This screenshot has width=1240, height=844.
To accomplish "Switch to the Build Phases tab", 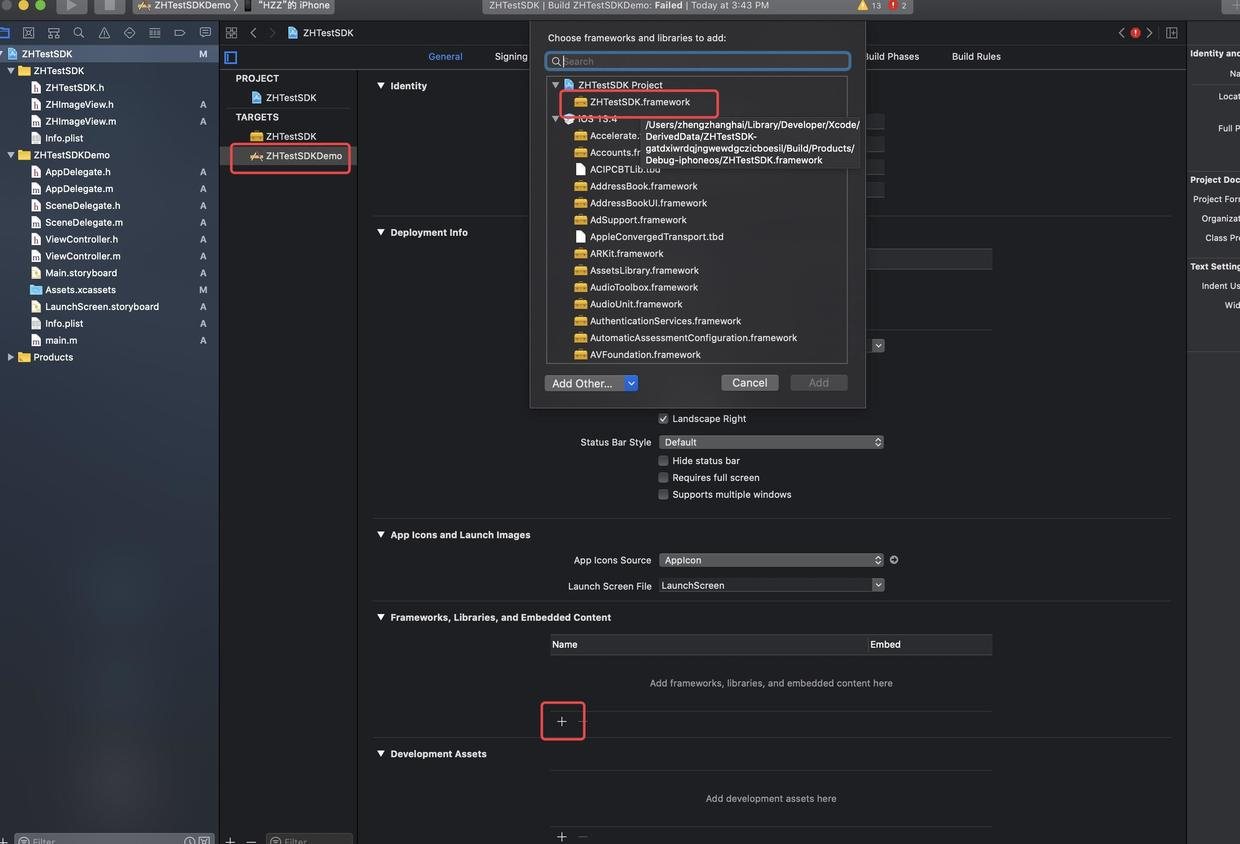I will click(889, 57).
